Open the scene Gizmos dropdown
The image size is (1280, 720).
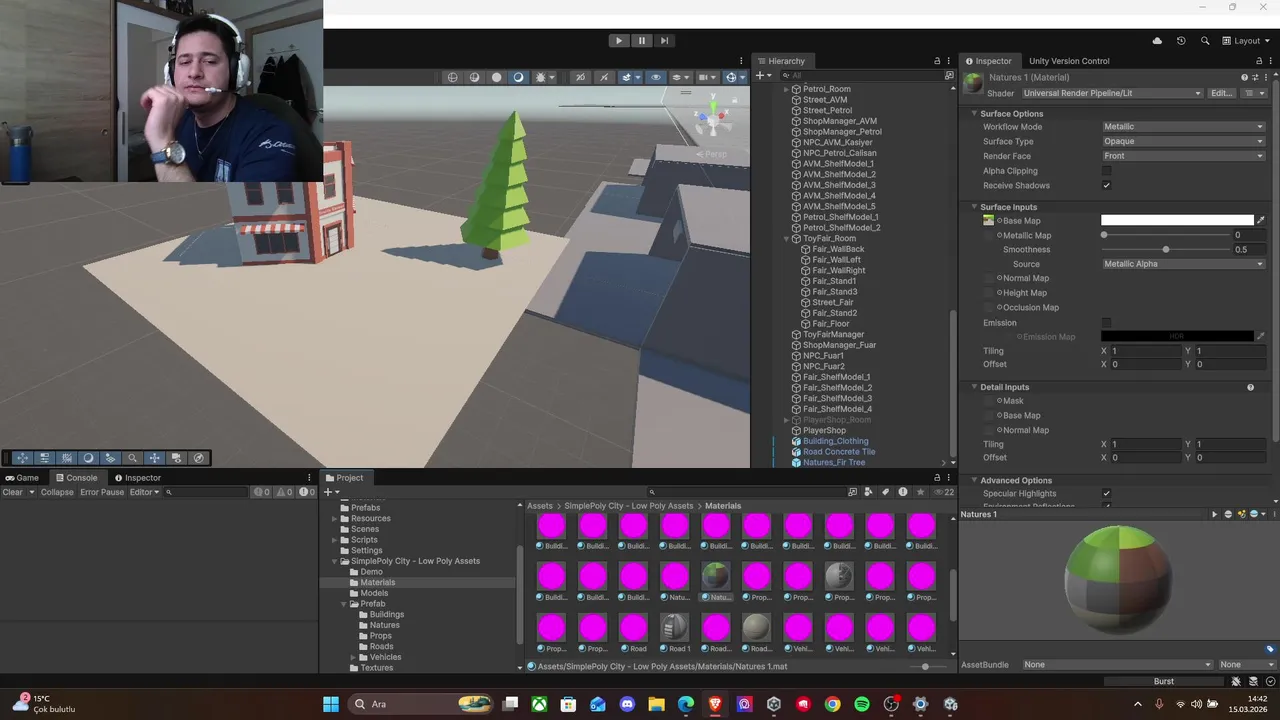(x=734, y=77)
